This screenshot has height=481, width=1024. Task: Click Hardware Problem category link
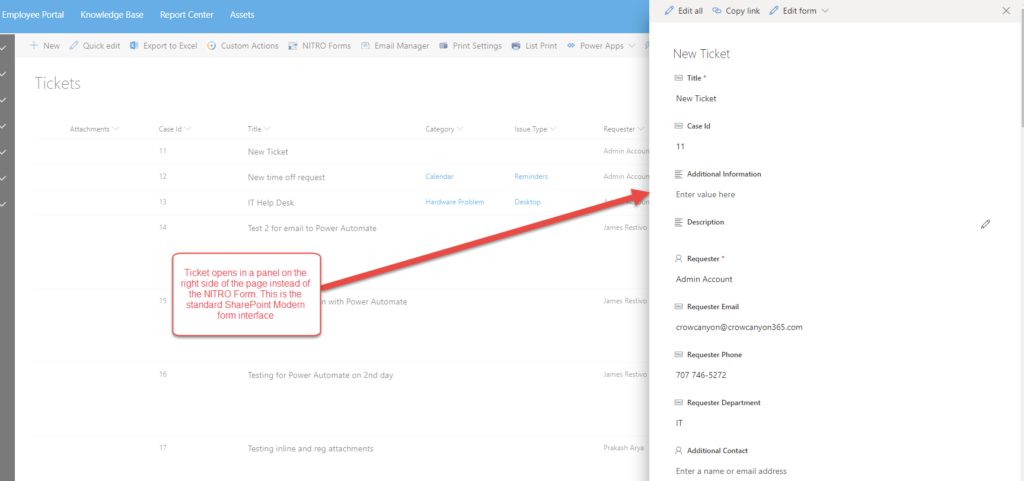pos(454,202)
